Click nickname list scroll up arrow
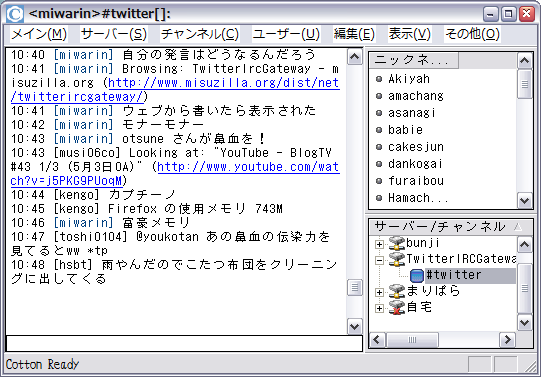Screen dimensions: 541x377 tap(525, 61)
